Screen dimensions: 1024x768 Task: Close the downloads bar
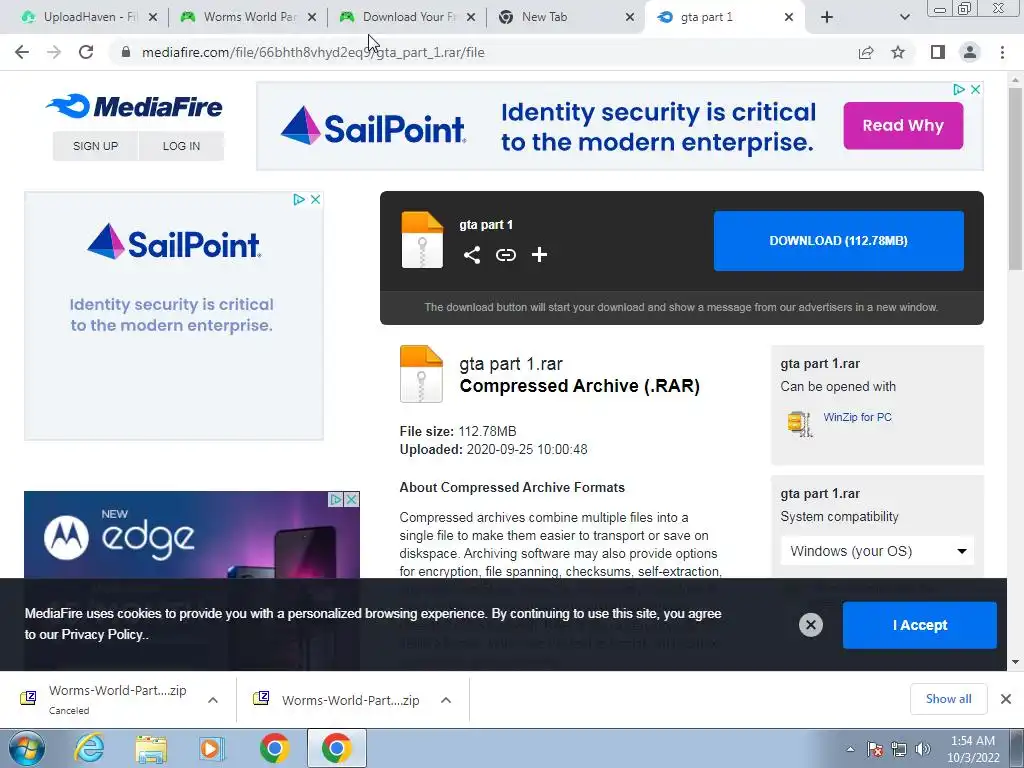(1006, 699)
